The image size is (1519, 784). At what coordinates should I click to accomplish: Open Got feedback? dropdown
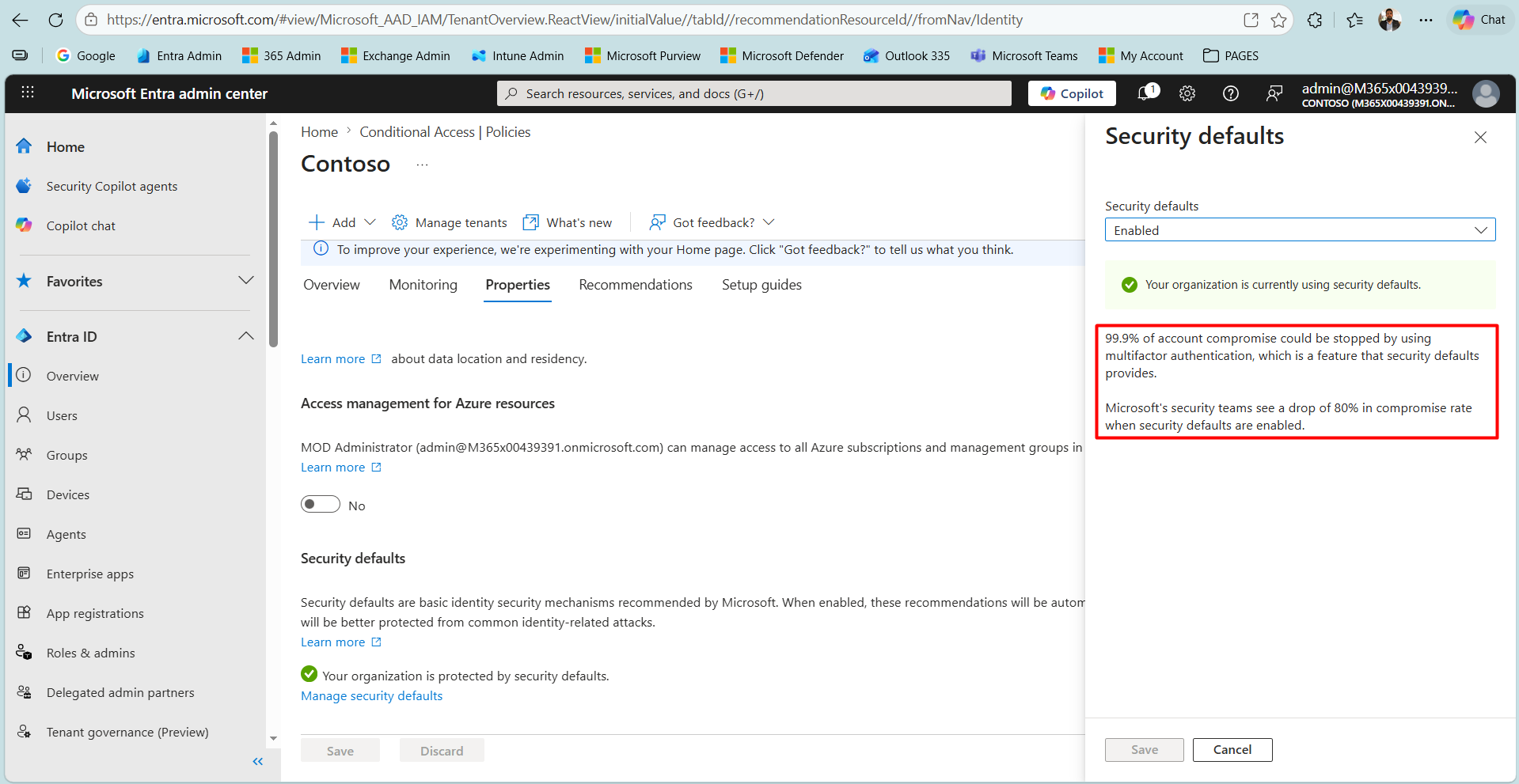coord(712,222)
